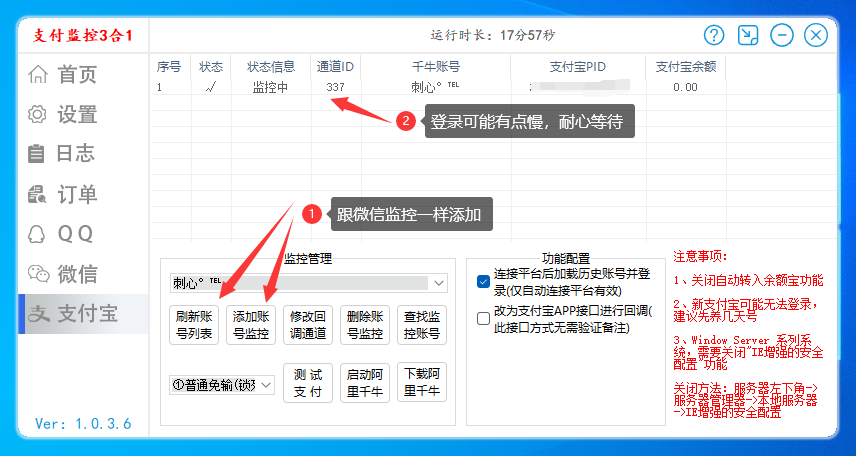
Task: Click the 删除账号监控 button
Action: (x=365, y=325)
